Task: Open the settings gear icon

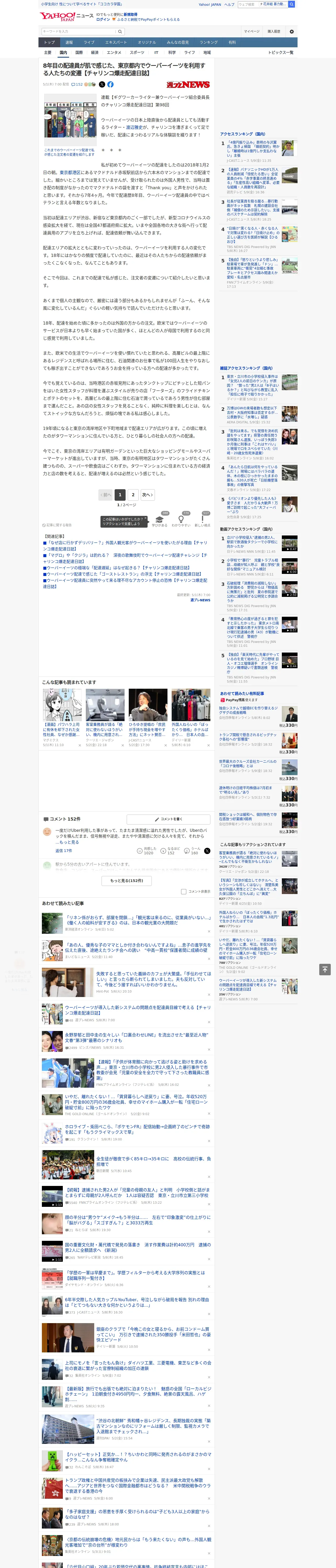Action: [x=291, y=31]
